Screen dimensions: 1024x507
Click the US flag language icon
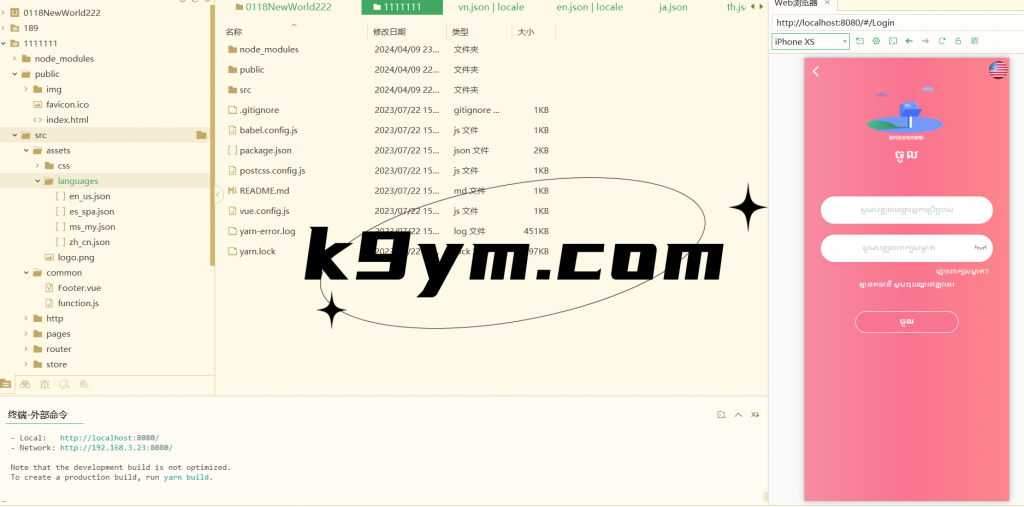point(998,70)
